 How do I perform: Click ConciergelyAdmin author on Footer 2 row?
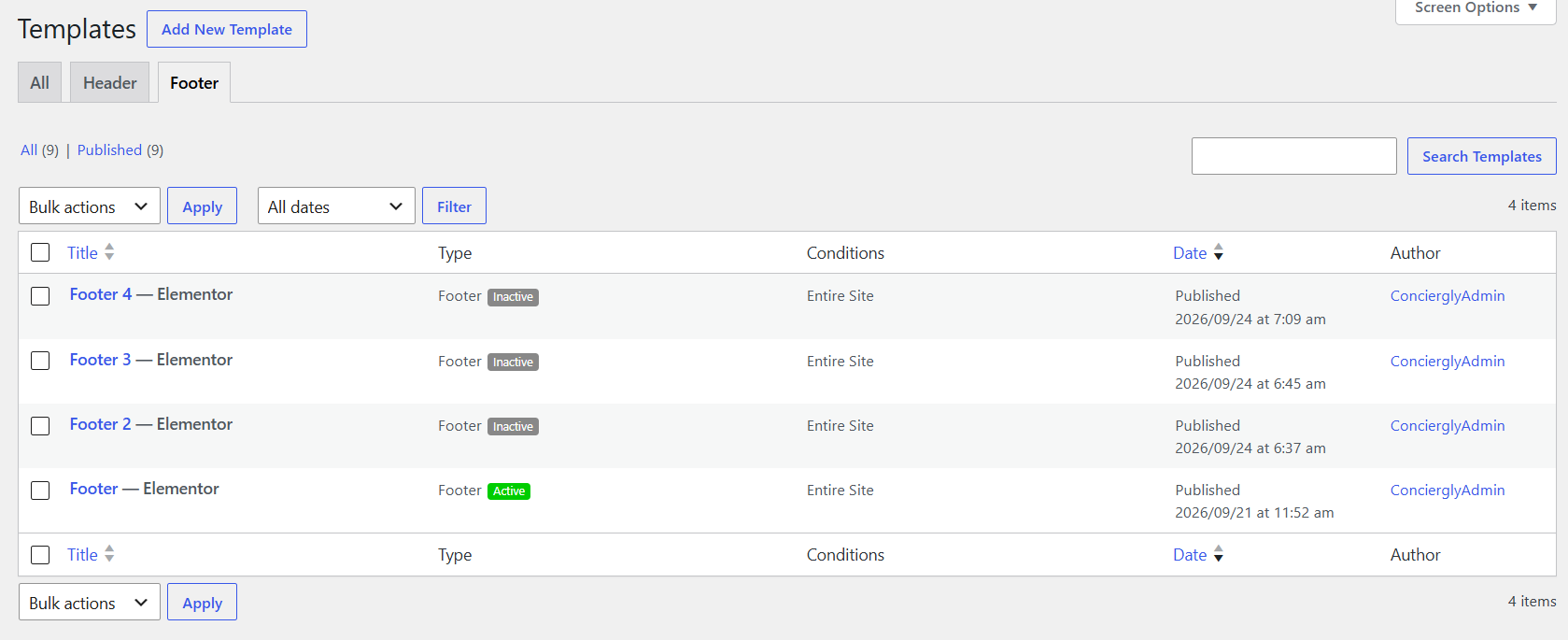[1448, 426]
